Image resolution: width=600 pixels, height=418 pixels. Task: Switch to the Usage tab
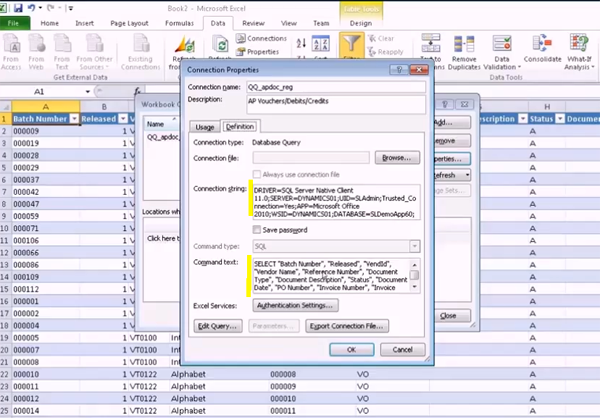click(205, 126)
